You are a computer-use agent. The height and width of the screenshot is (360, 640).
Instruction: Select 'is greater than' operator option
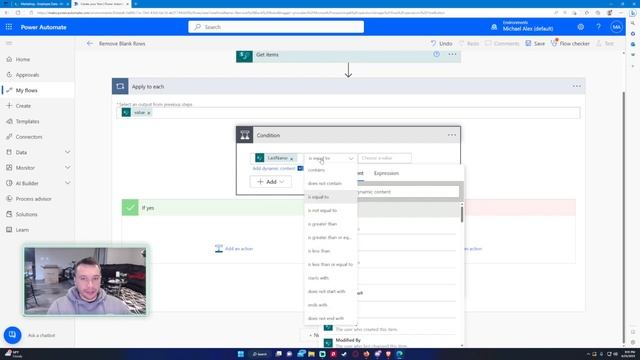pos(331,224)
